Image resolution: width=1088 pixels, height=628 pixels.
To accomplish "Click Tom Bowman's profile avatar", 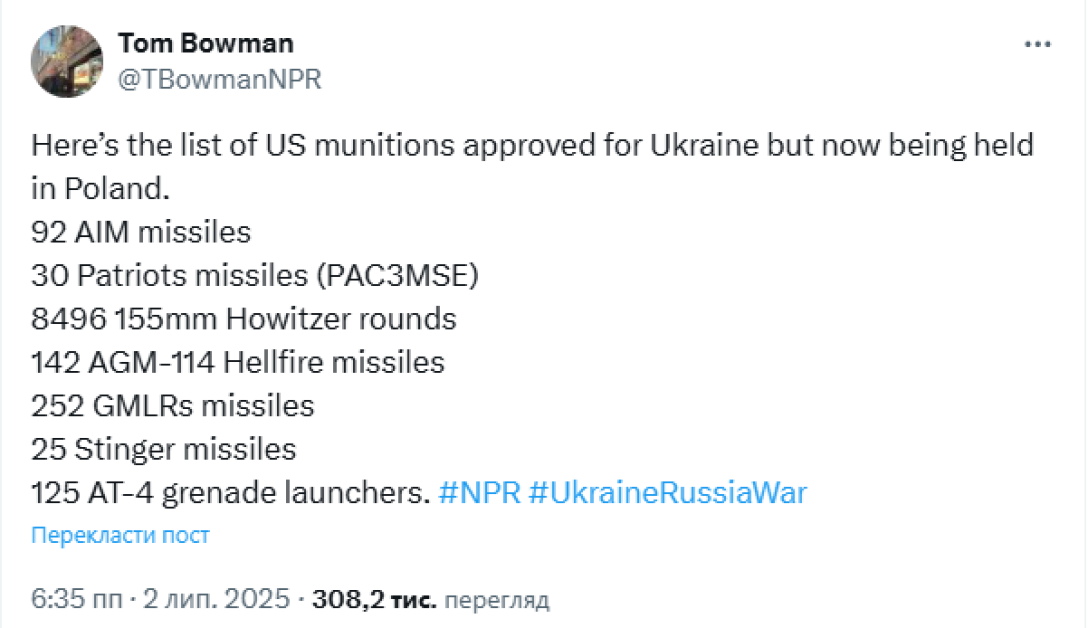I will coord(67,62).
